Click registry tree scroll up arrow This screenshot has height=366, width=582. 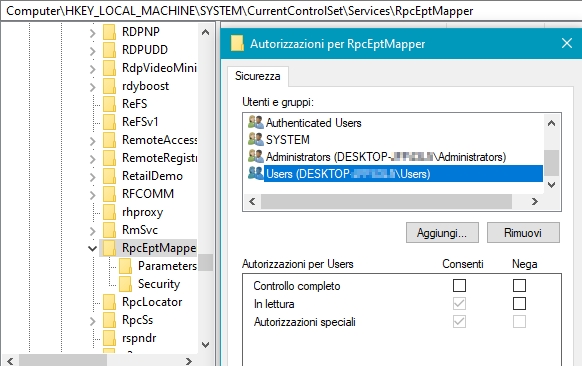205,32
